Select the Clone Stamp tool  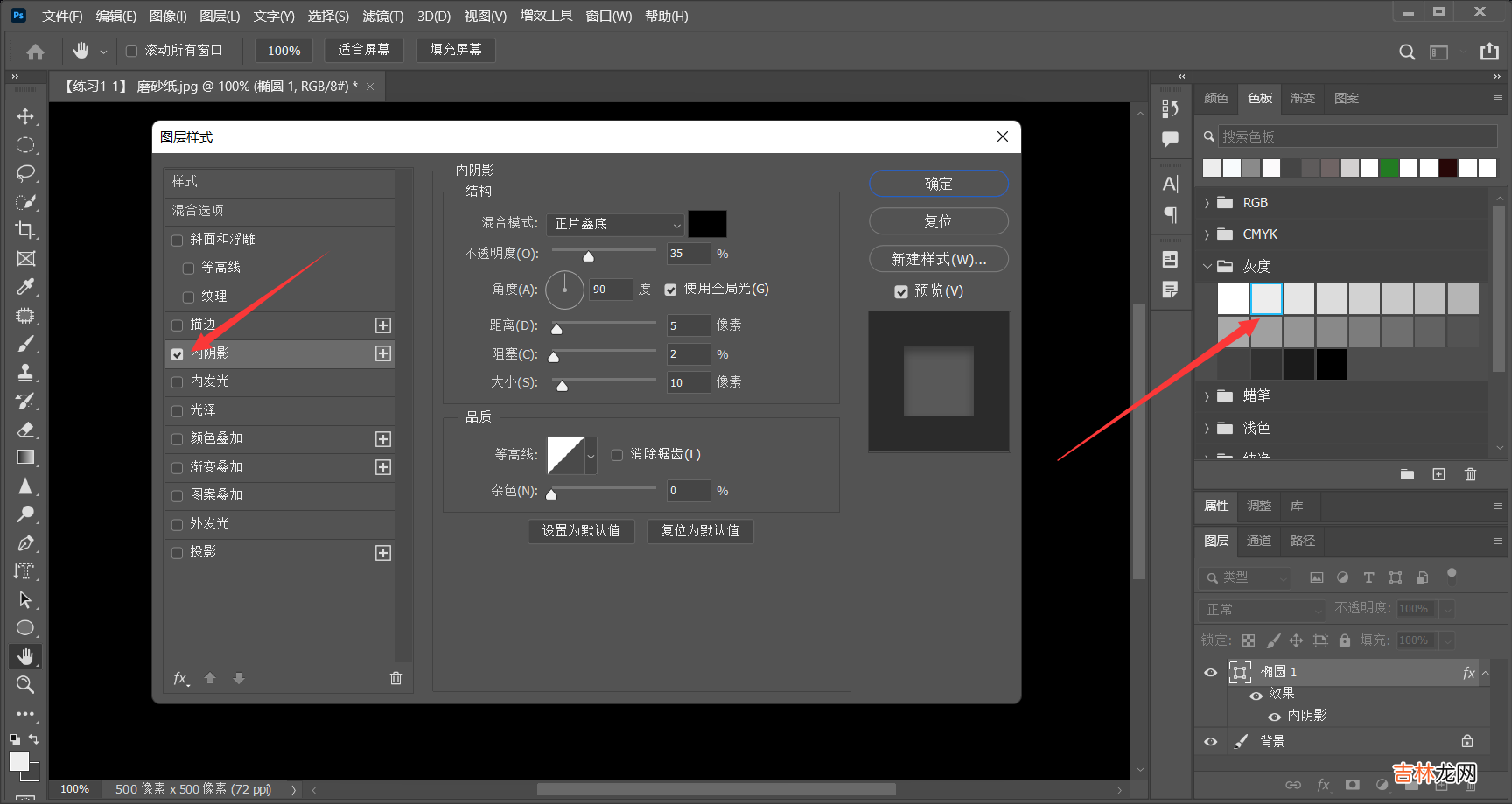click(25, 373)
